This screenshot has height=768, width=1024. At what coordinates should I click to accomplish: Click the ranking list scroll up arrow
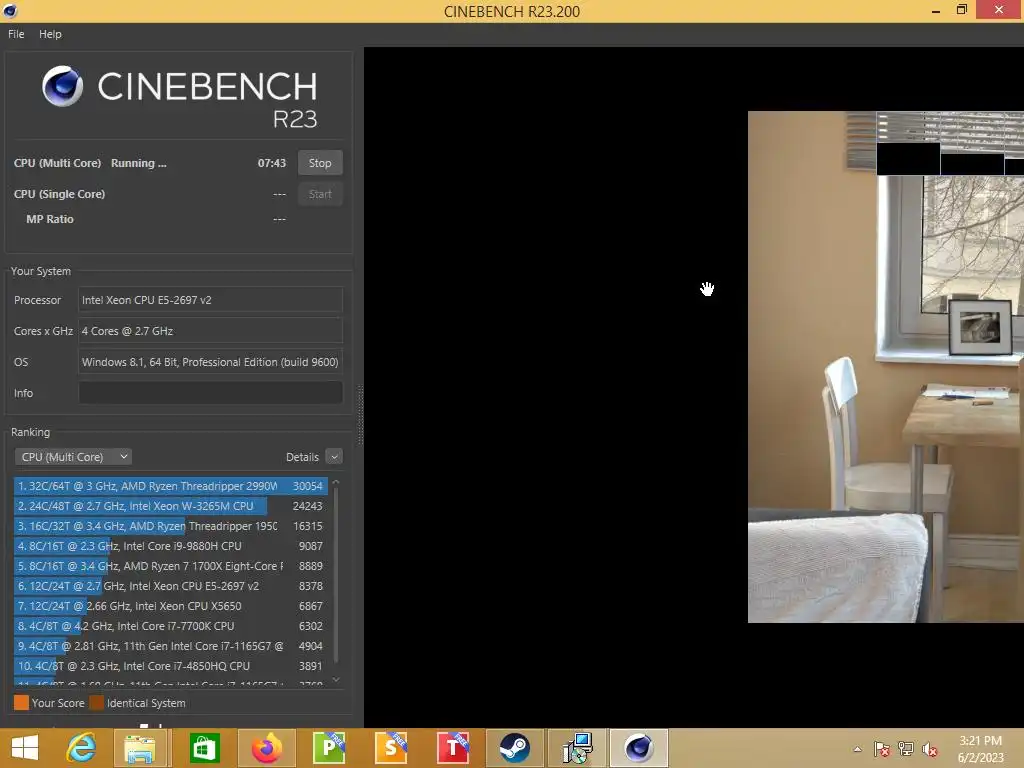tap(336, 482)
